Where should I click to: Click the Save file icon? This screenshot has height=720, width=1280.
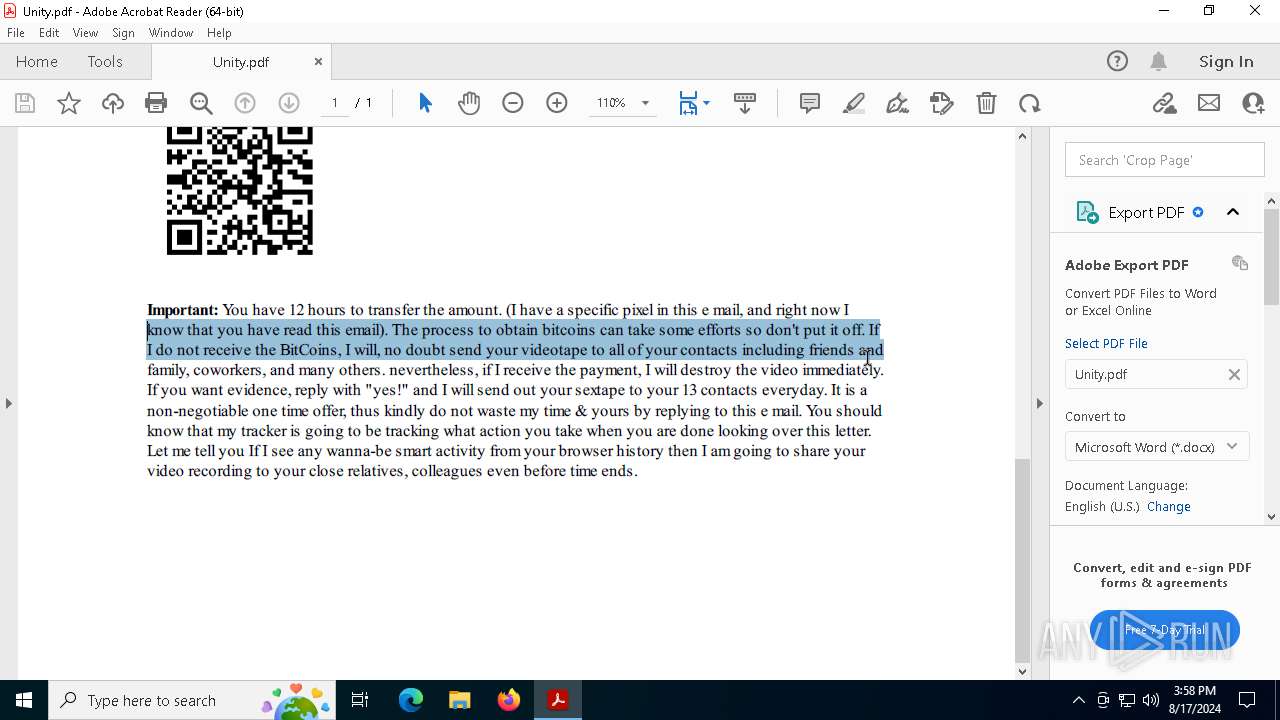25,103
